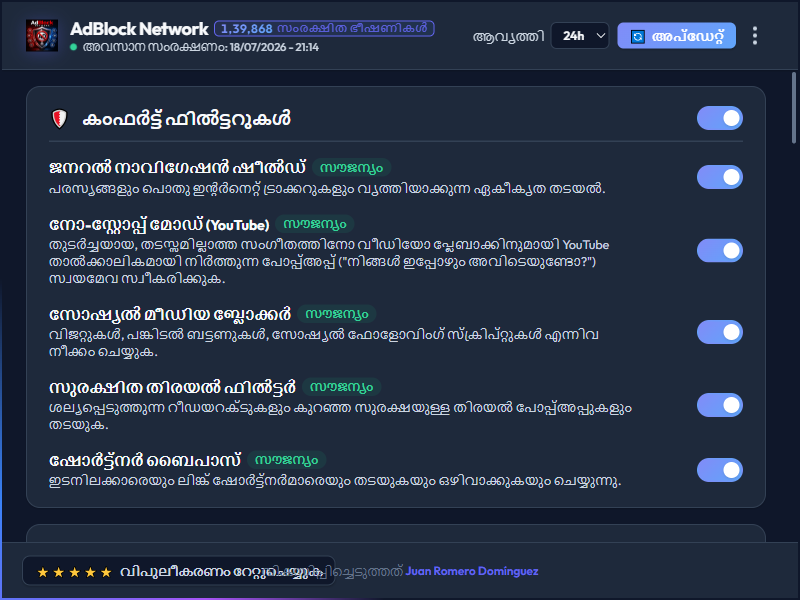Viewport: 800px width, 600px height.
Task: Click the red shield icon beside കംഫർട്ട് ഫിൽട്ടറുകൾ
Action: [60, 119]
